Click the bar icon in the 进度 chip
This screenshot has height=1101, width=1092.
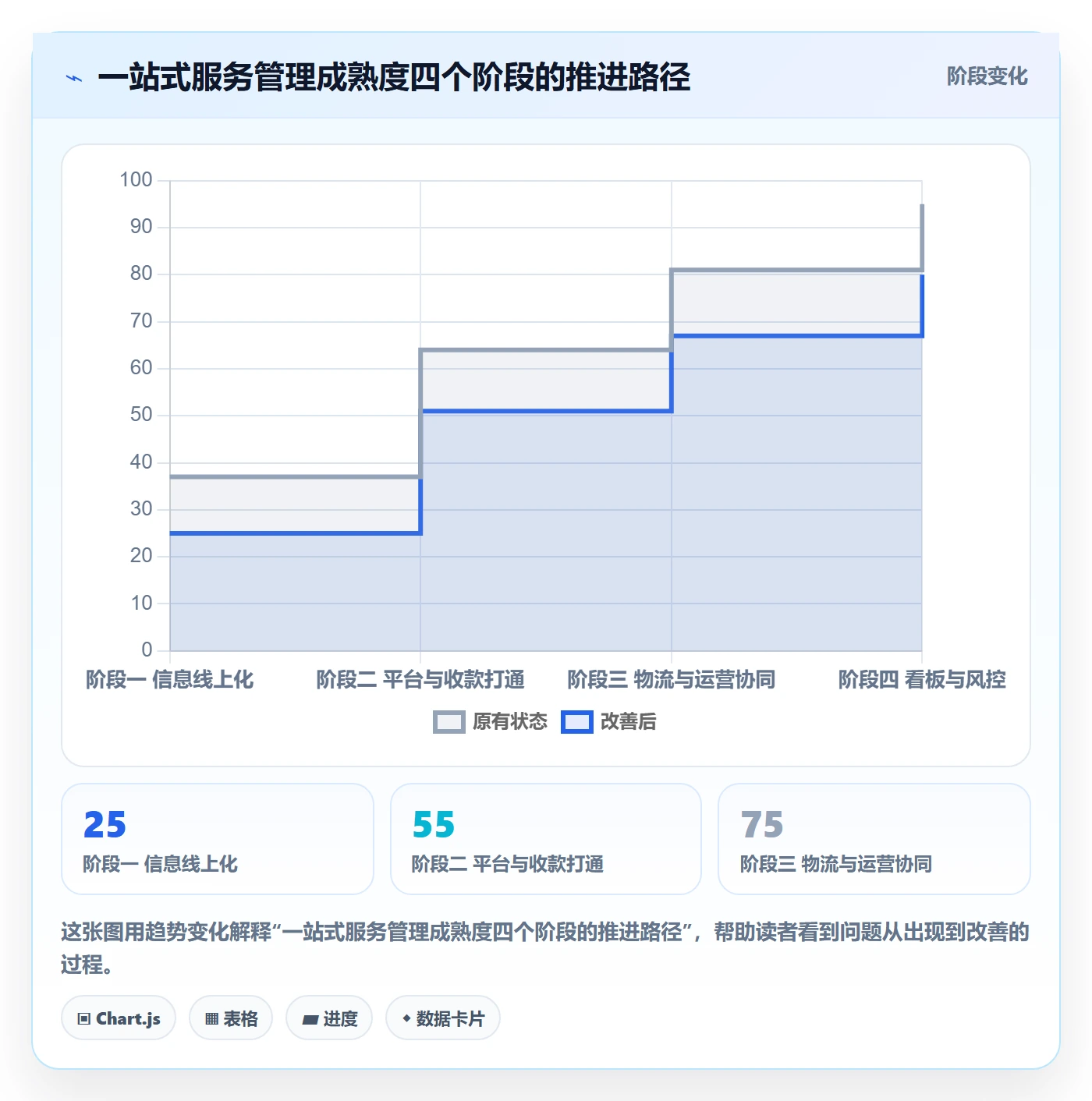pos(310,1019)
